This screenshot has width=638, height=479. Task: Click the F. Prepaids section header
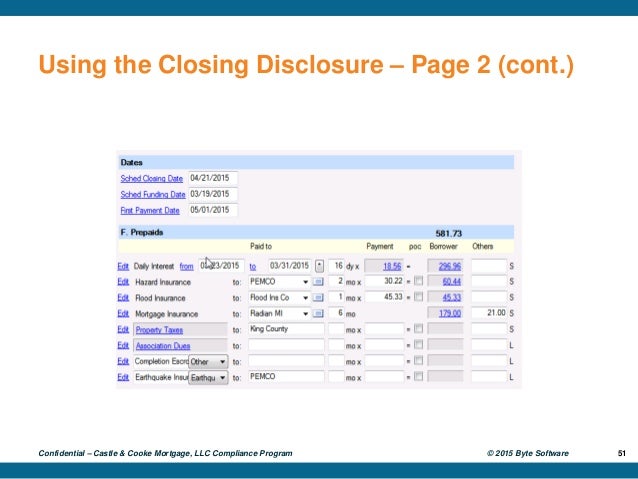pos(316,232)
